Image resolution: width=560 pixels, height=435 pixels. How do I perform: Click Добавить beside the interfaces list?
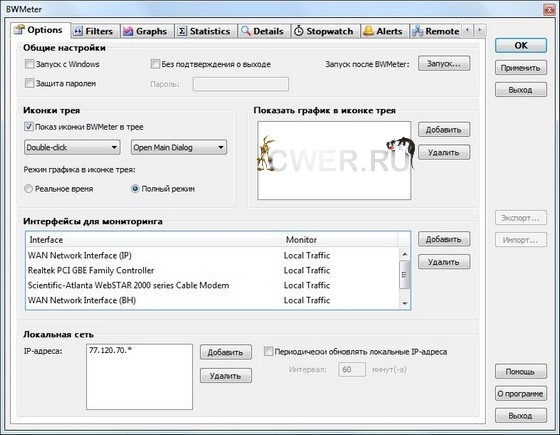444,239
